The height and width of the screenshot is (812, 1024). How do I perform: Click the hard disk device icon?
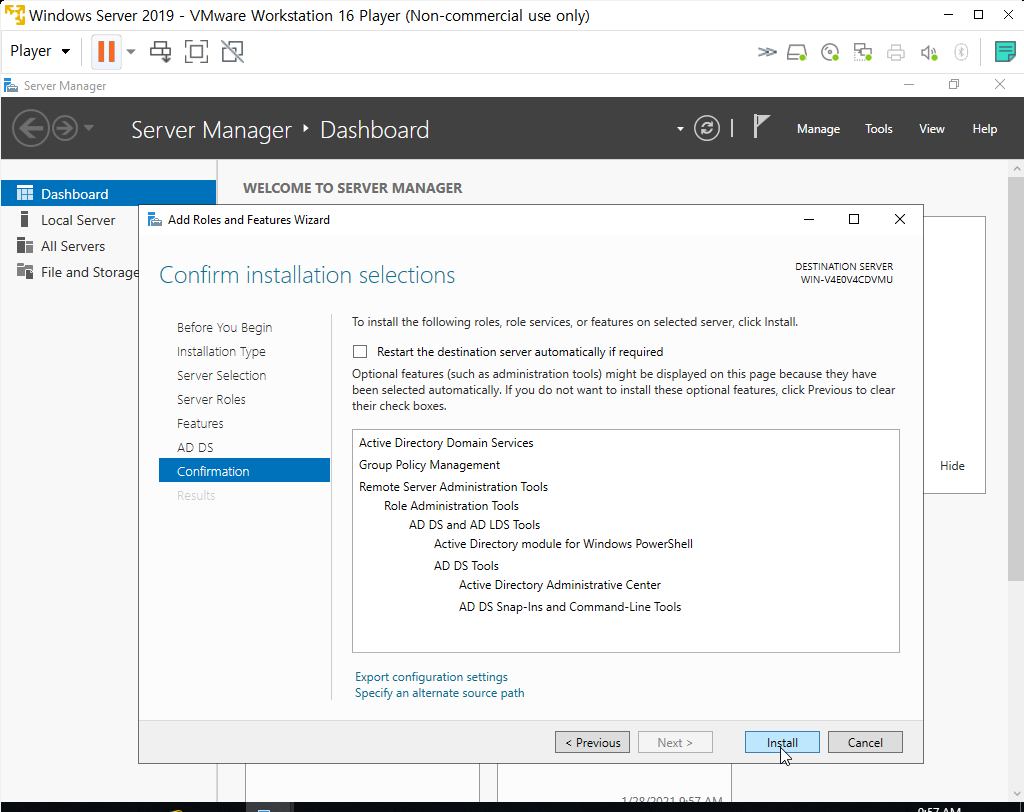(x=797, y=52)
